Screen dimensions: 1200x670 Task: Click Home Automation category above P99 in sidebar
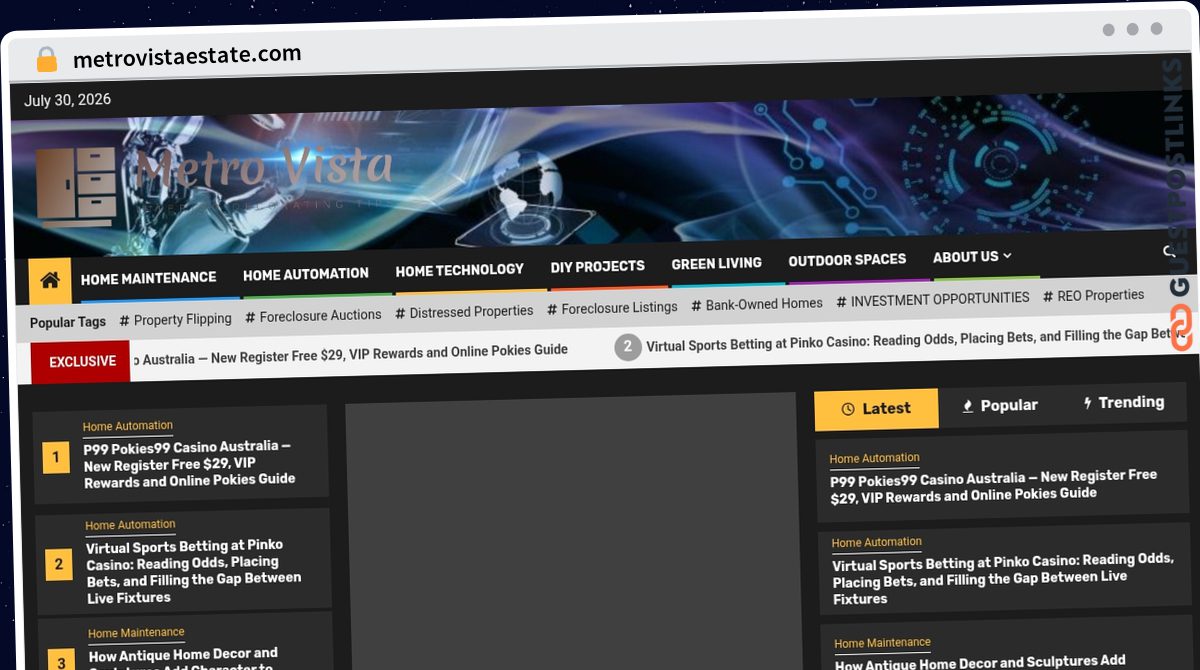(x=874, y=458)
